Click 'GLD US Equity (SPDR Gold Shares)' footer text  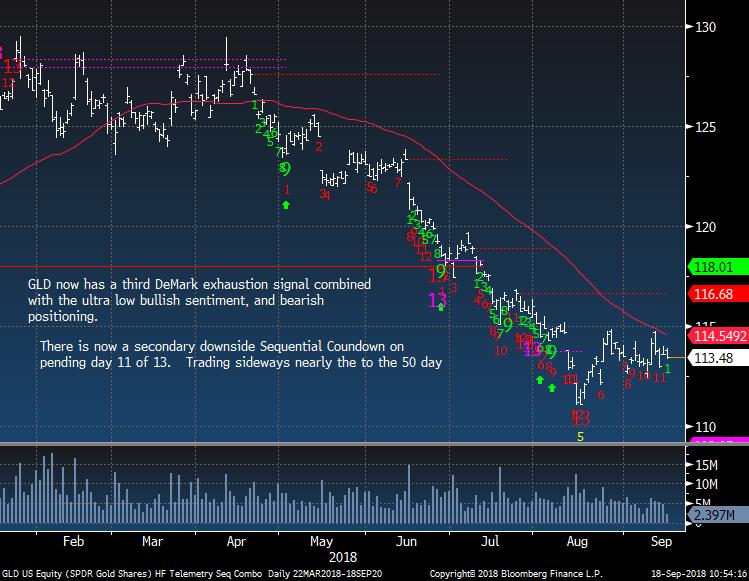coord(77,574)
